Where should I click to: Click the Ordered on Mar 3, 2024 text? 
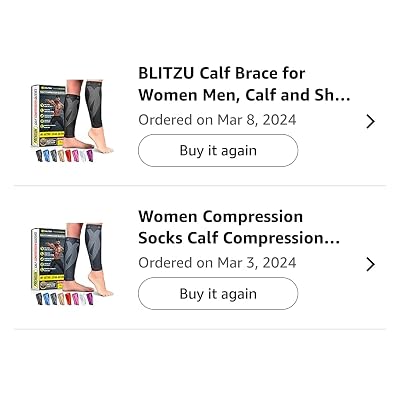(x=217, y=263)
